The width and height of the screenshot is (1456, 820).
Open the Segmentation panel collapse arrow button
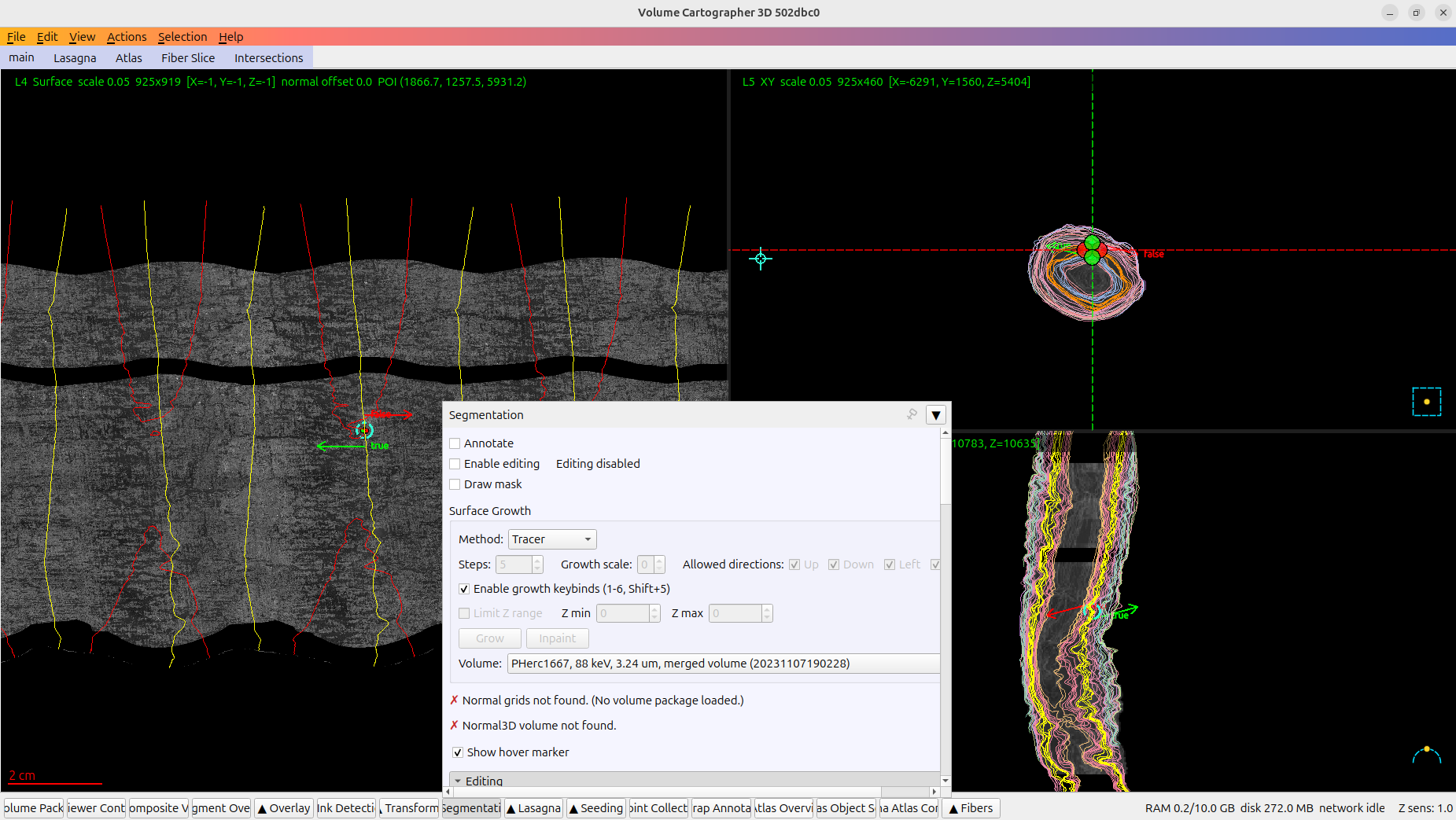(x=936, y=415)
